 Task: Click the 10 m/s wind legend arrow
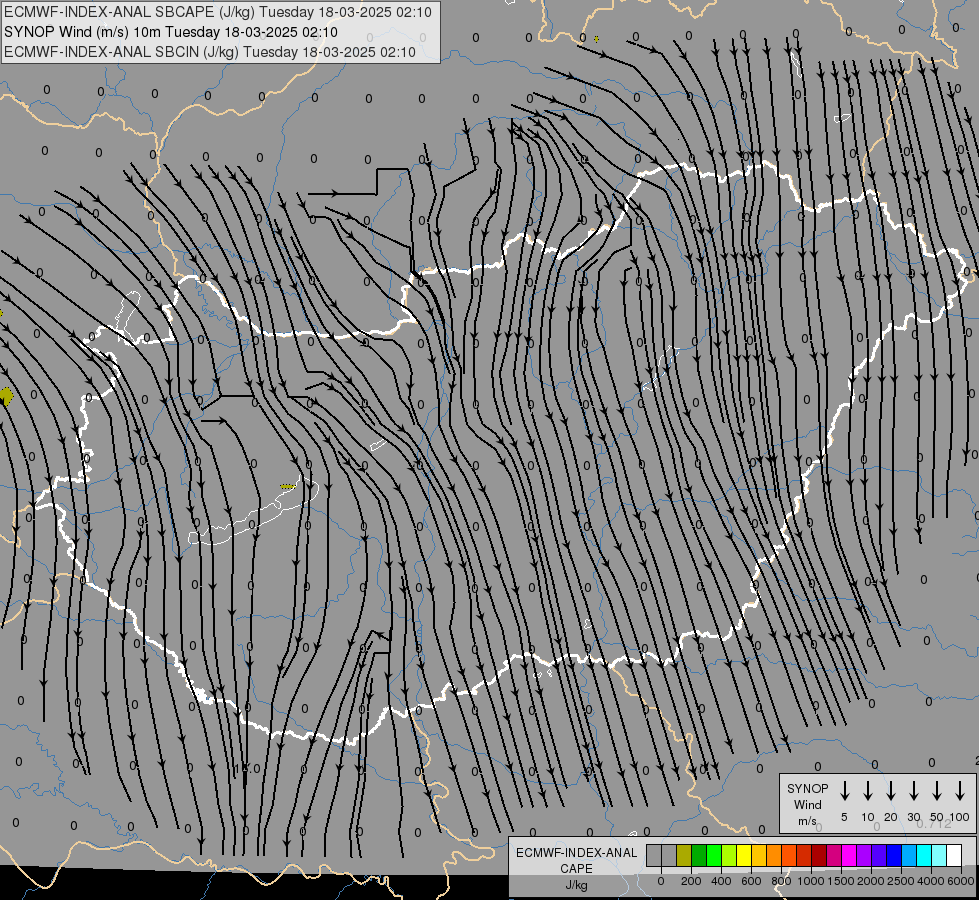tap(867, 791)
